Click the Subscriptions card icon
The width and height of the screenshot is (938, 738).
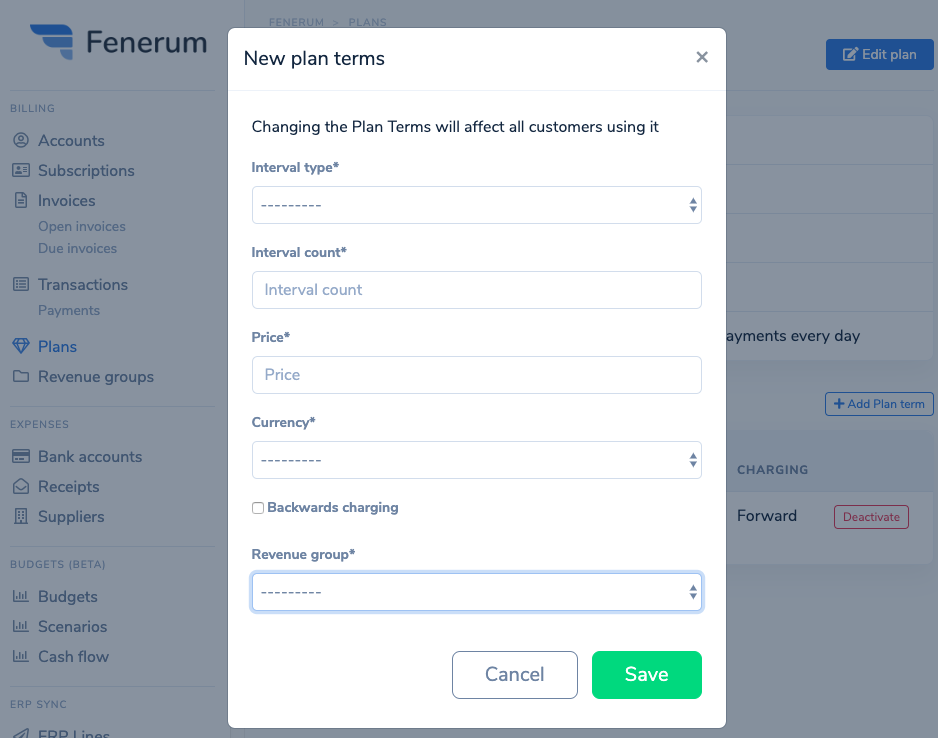21,170
